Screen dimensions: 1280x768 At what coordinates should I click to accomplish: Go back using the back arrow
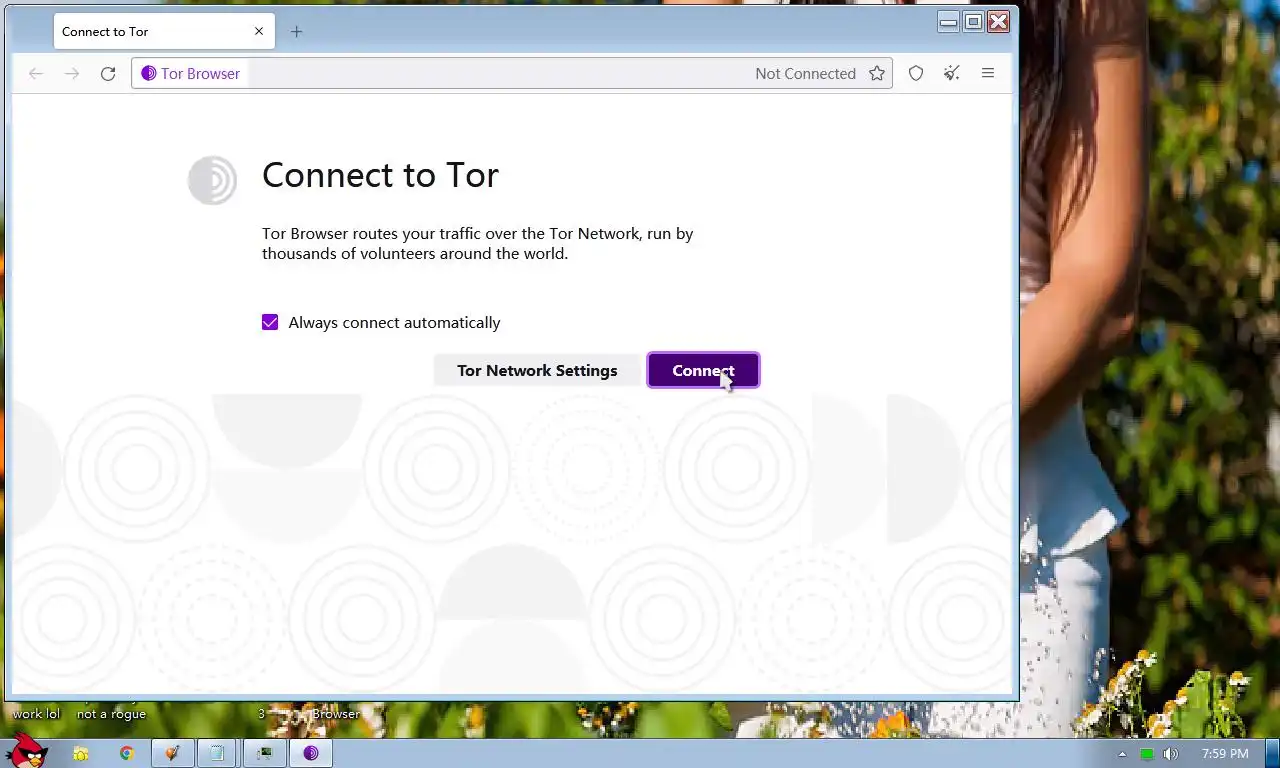tap(36, 73)
